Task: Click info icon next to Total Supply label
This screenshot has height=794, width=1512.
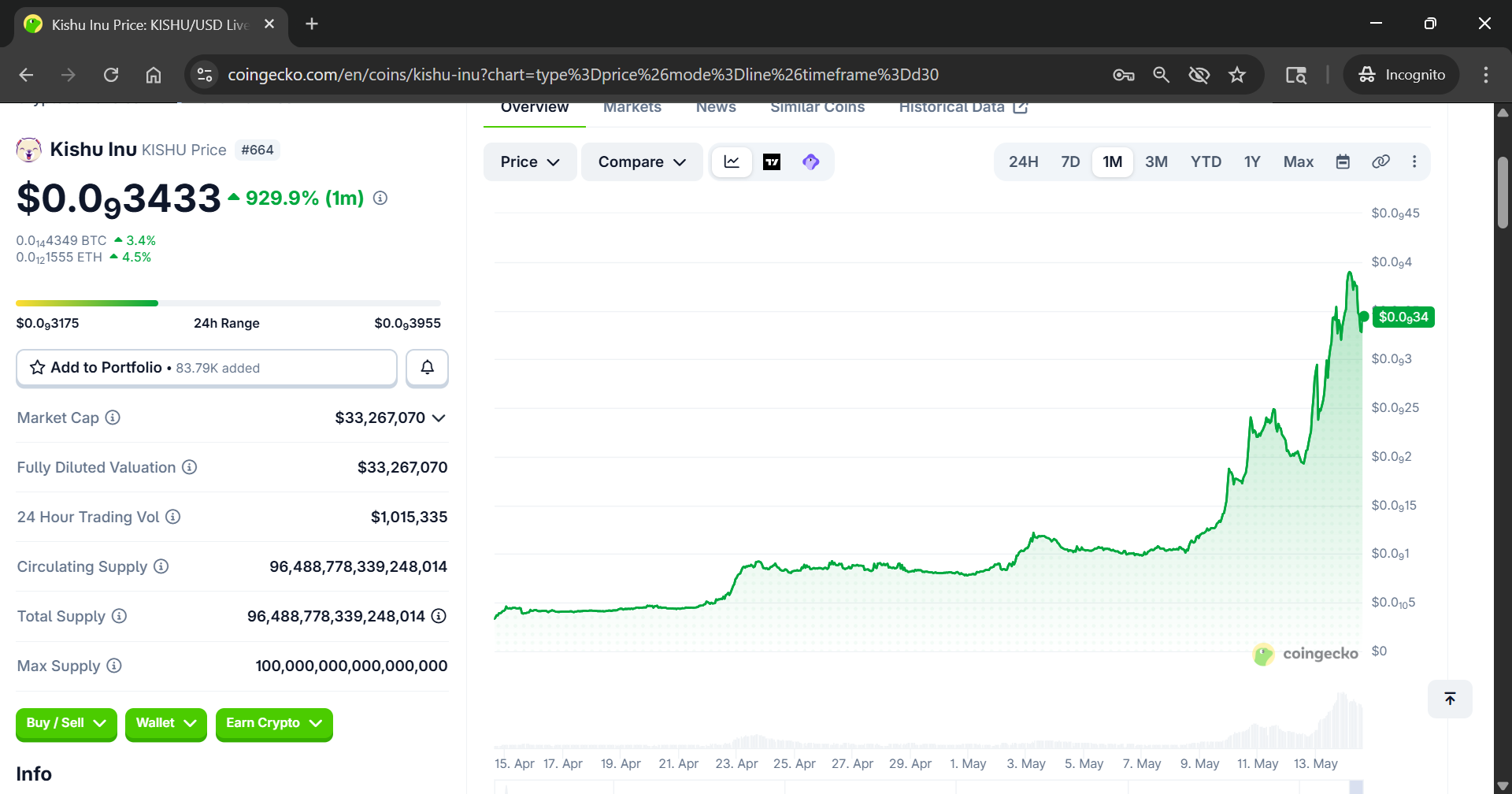Action: (x=119, y=616)
